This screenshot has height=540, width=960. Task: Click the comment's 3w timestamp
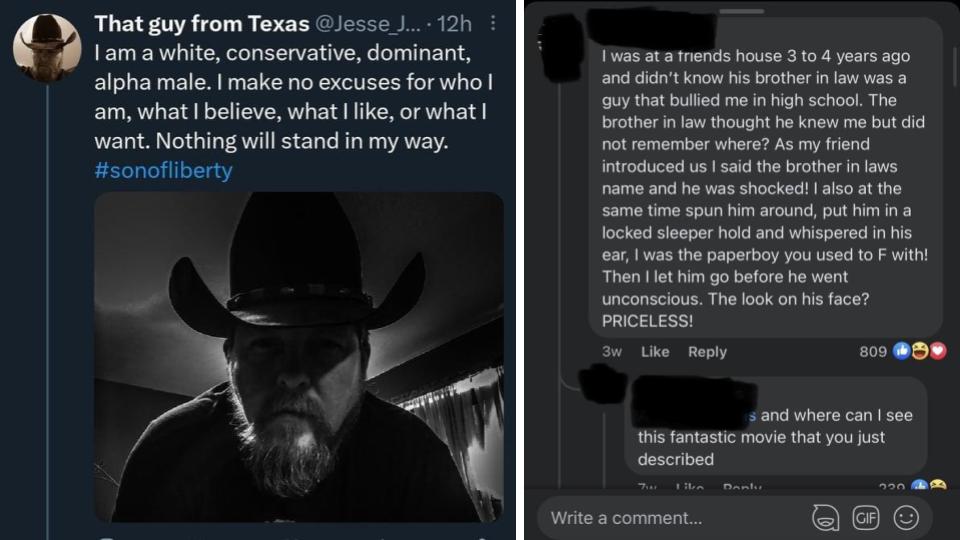pyautogui.click(x=612, y=352)
